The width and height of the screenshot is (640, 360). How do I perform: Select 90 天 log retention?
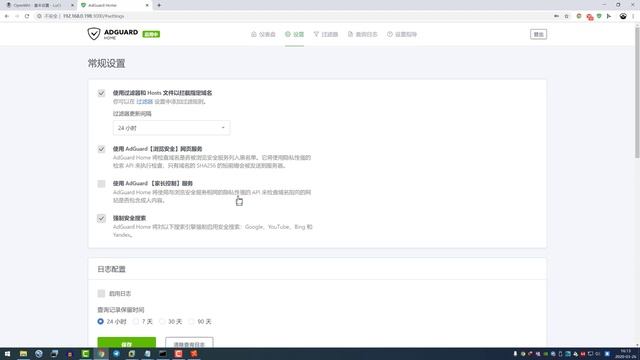click(191, 322)
